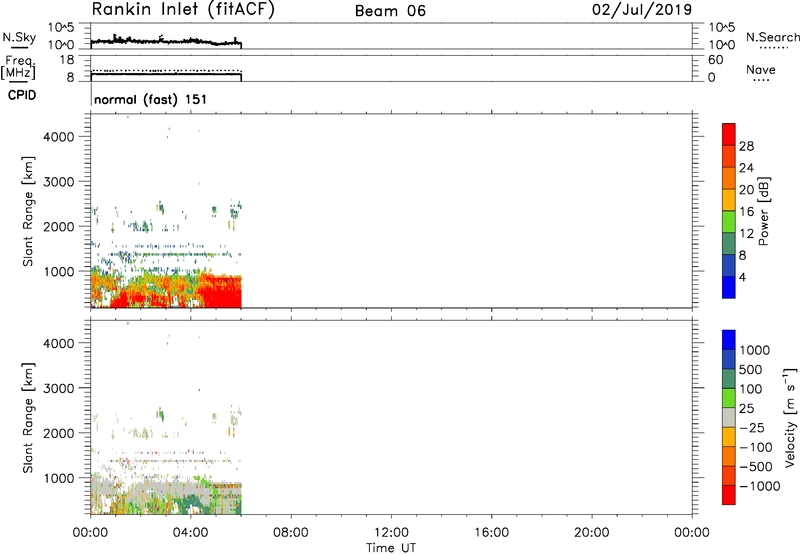The image size is (800, 554).
Task: Click the sky noise trace line
Action: 166,41
